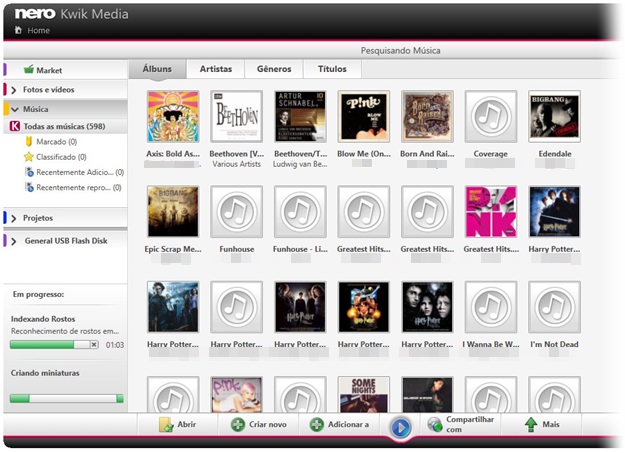This screenshot has height=453, width=625.
Task: Click the Projetos label text
Action: [x=38, y=218]
